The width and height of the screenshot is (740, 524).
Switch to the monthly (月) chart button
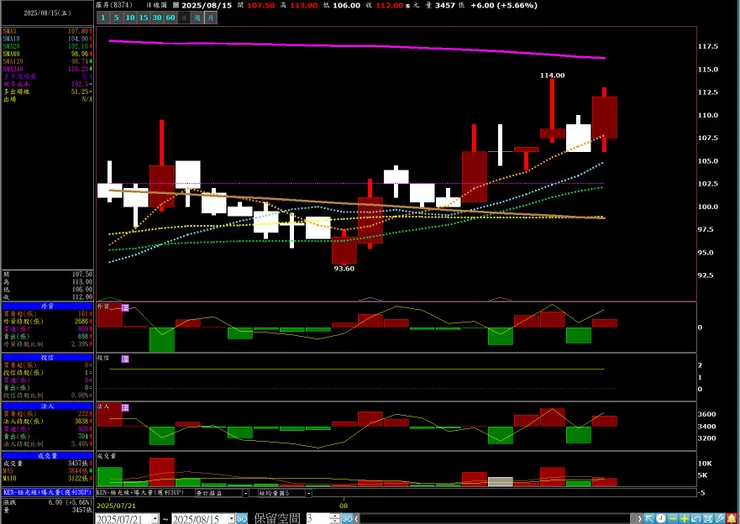(211, 18)
